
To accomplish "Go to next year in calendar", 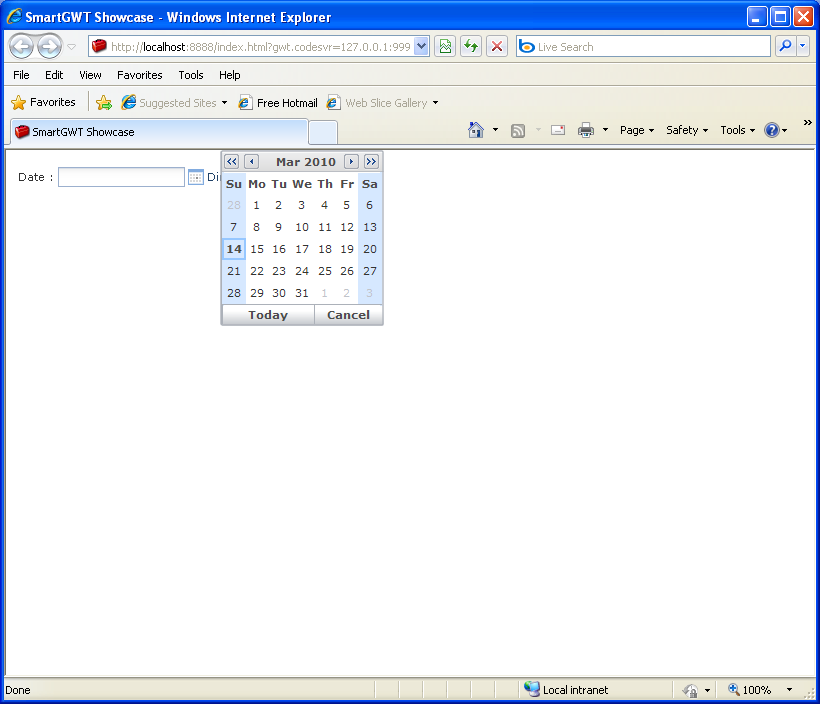I will tap(371, 162).
